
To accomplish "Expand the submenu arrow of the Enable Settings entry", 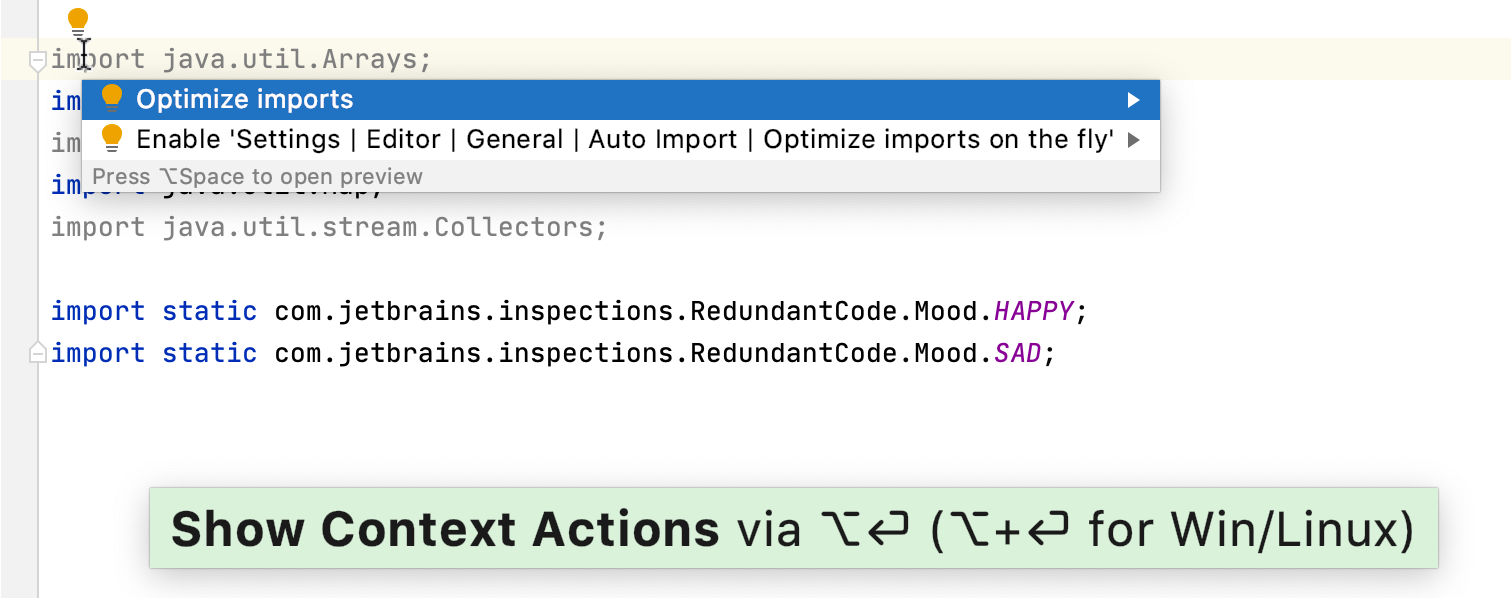I will coord(1133,140).
